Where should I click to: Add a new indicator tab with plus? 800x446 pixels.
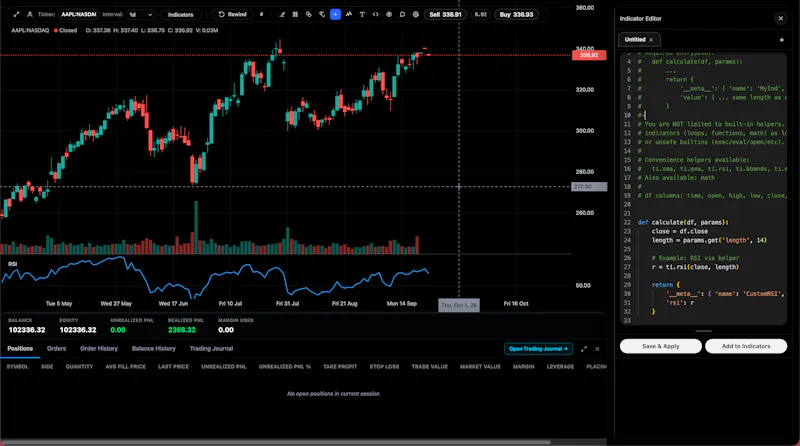[x=782, y=39]
